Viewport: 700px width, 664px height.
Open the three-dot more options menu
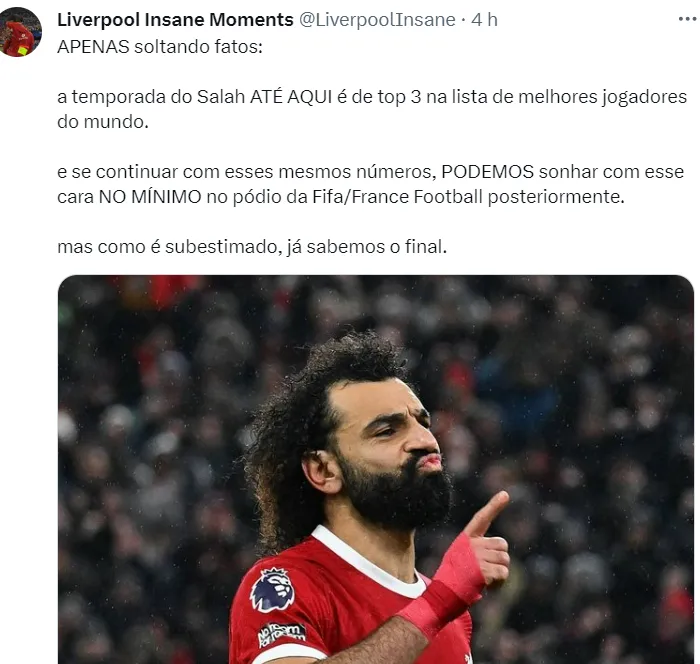pos(688,19)
